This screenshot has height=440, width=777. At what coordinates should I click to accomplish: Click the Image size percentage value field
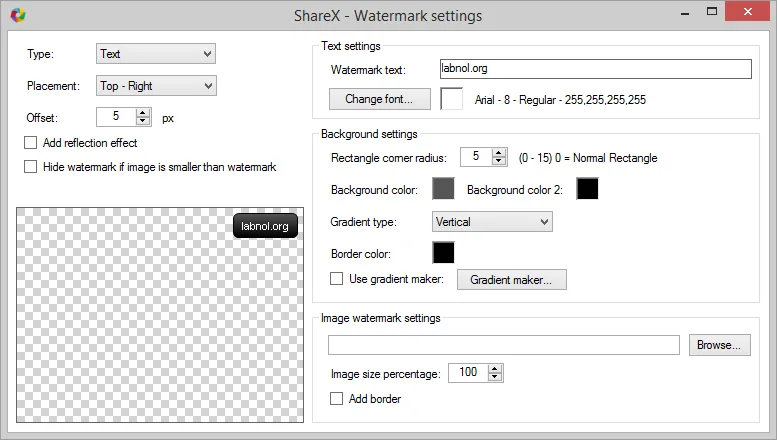(468, 373)
